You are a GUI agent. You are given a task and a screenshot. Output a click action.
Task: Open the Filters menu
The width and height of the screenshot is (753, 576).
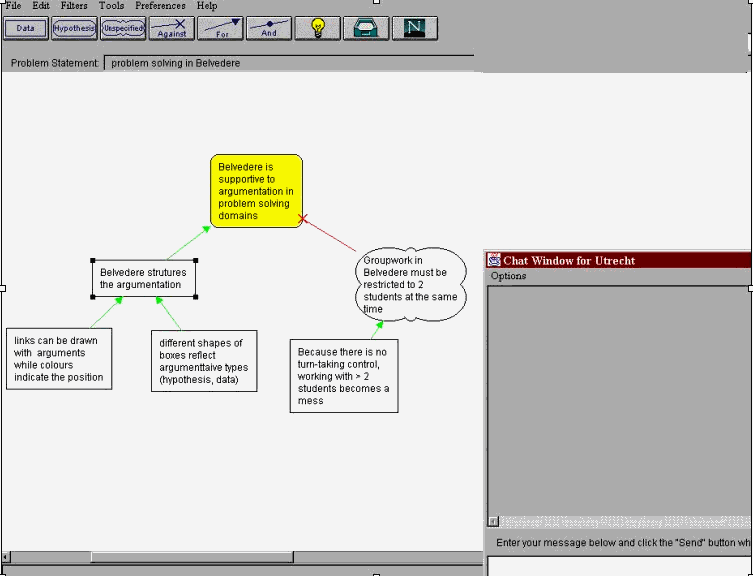pos(74,6)
